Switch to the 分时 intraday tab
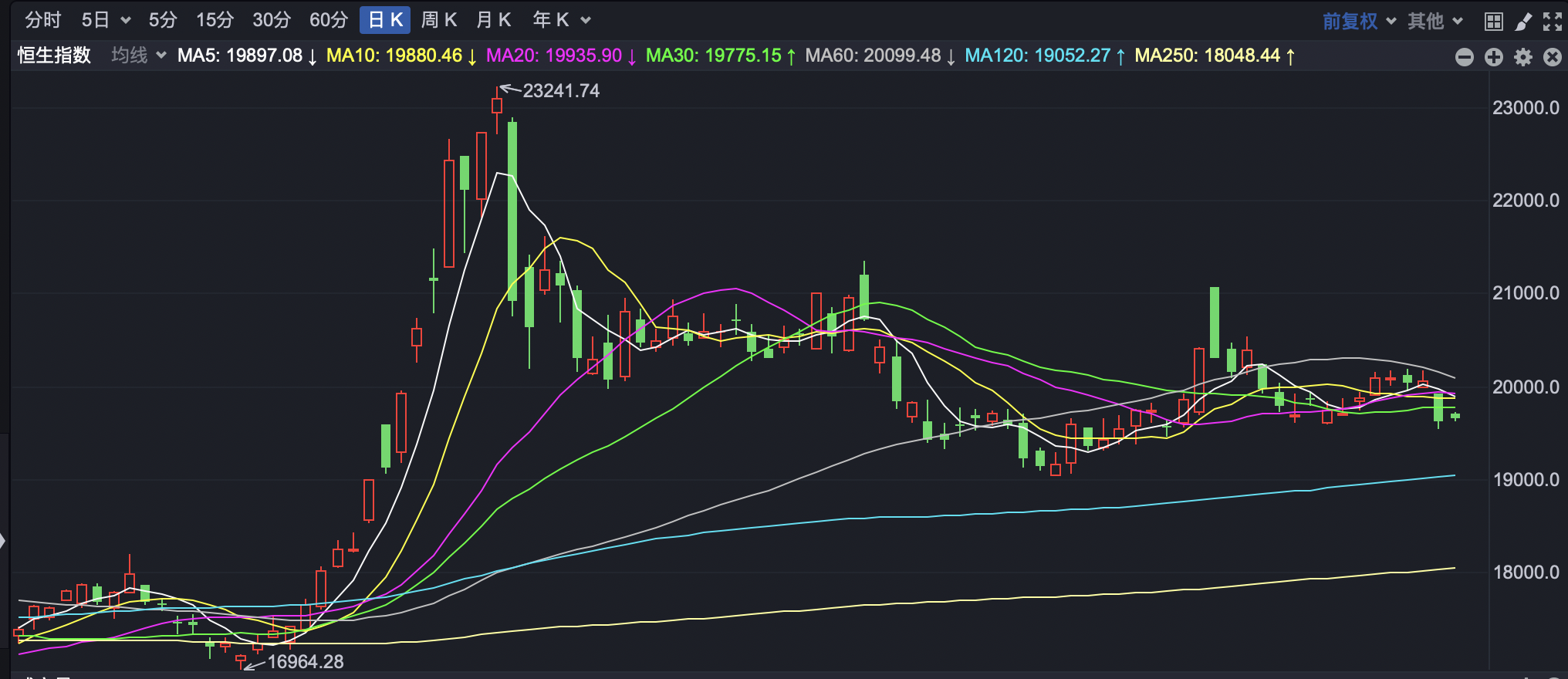 (x=42, y=20)
